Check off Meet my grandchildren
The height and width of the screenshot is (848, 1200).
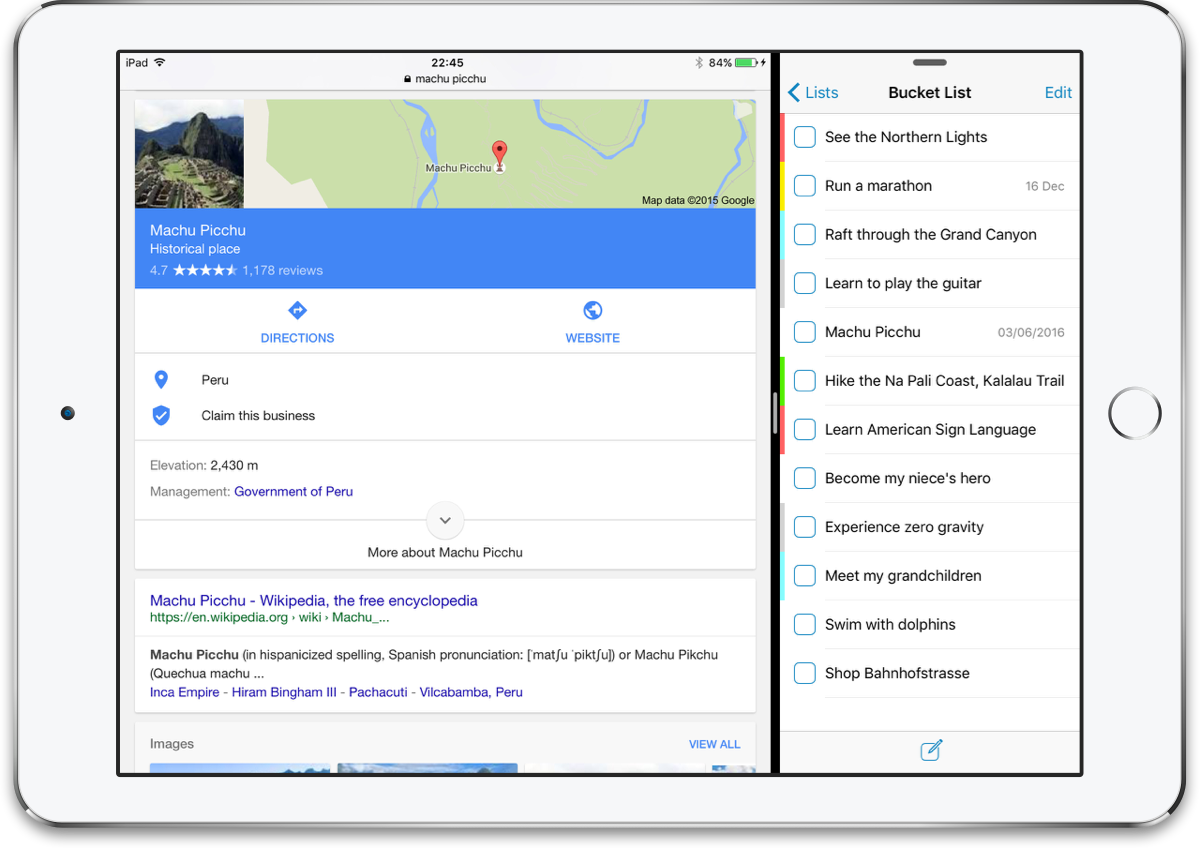(805, 576)
